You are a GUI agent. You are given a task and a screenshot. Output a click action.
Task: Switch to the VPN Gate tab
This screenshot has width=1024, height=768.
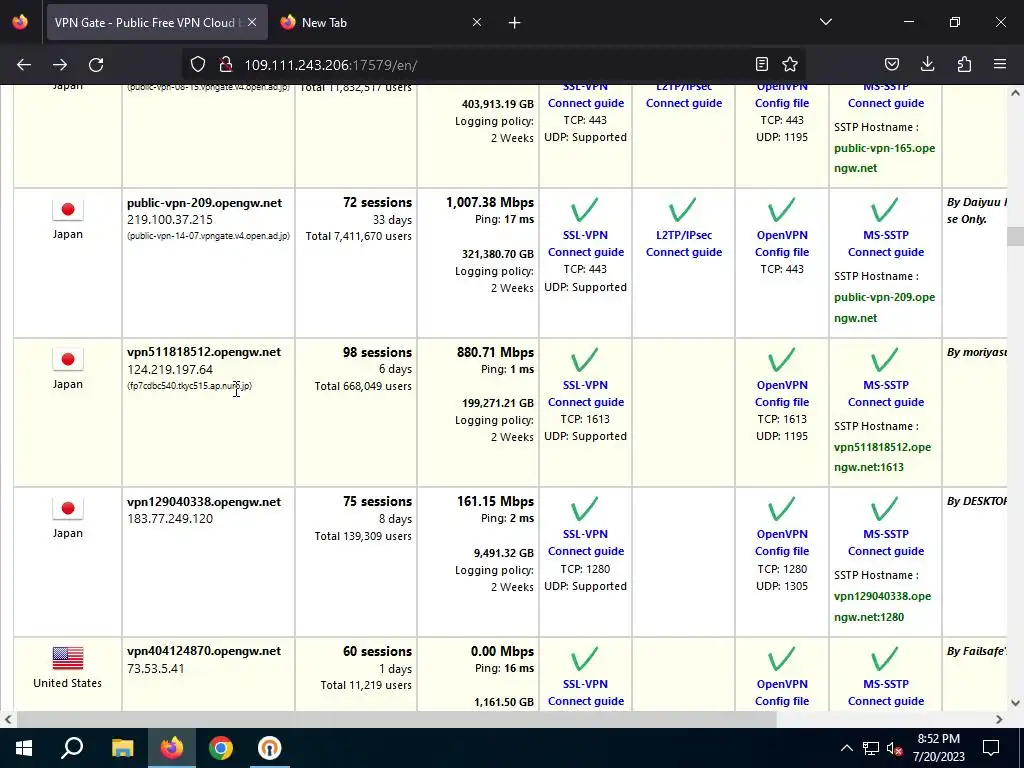[x=157, y=23]
